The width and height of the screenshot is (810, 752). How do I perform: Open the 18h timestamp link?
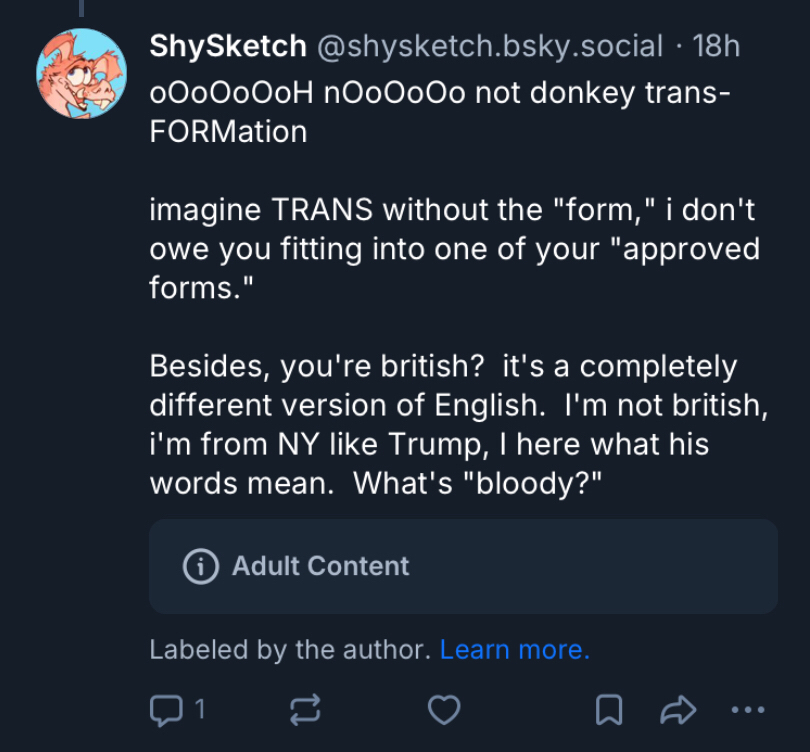(715, 46)
